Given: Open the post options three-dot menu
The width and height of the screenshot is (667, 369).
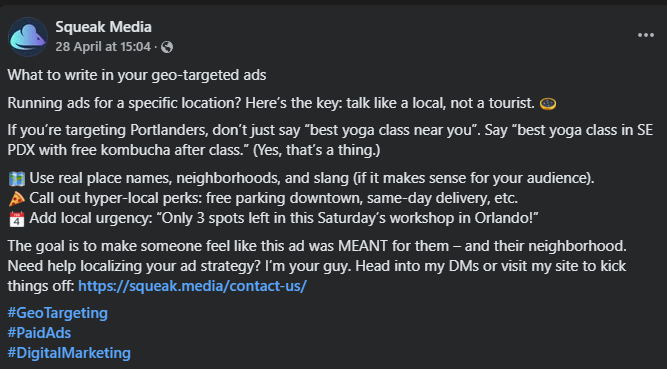Looking at the screenshot, I should (x=645, y=35).
